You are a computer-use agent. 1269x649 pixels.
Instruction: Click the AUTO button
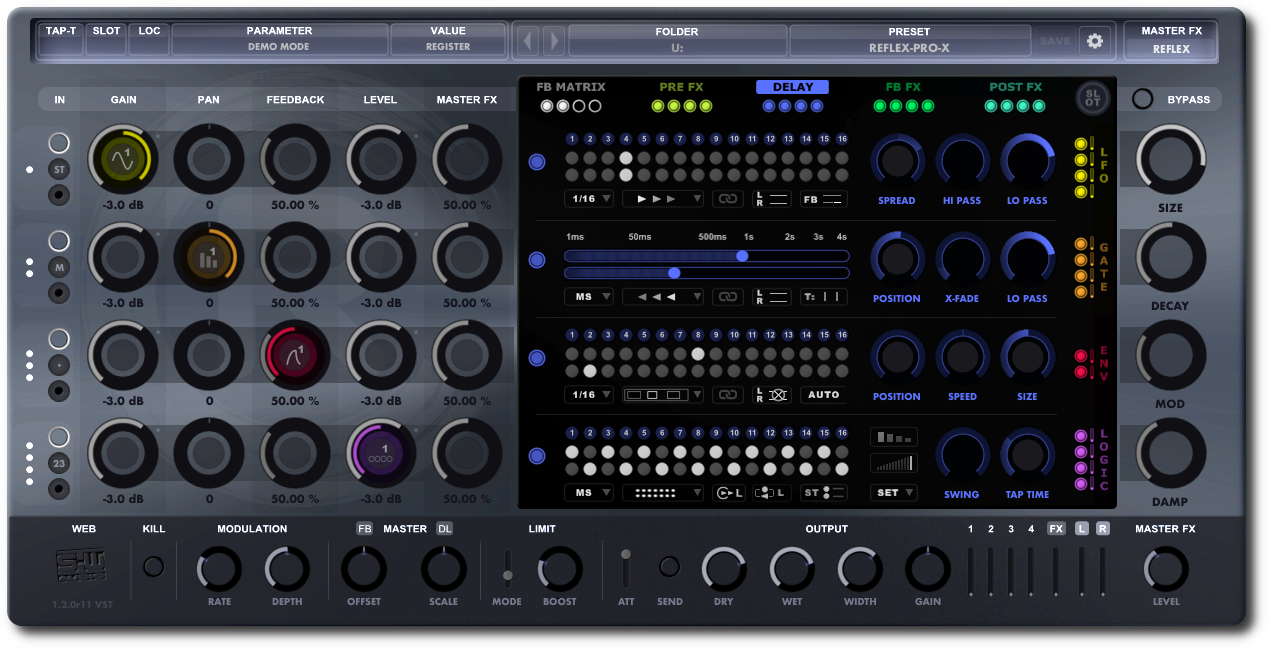point(824,395)
